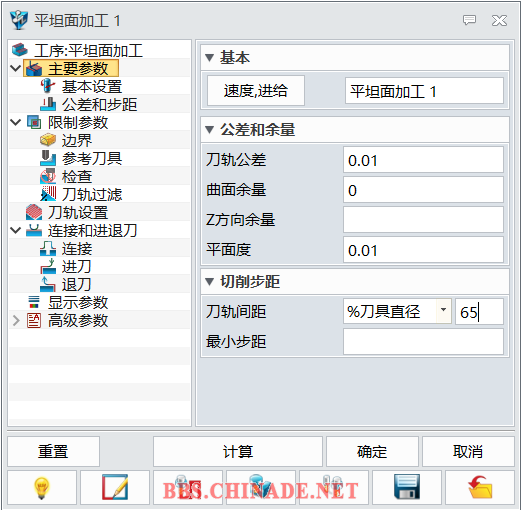The height and width of the screenshot is (510, 522).
Task: Click the 最小步距 input field
Action: 423,341
